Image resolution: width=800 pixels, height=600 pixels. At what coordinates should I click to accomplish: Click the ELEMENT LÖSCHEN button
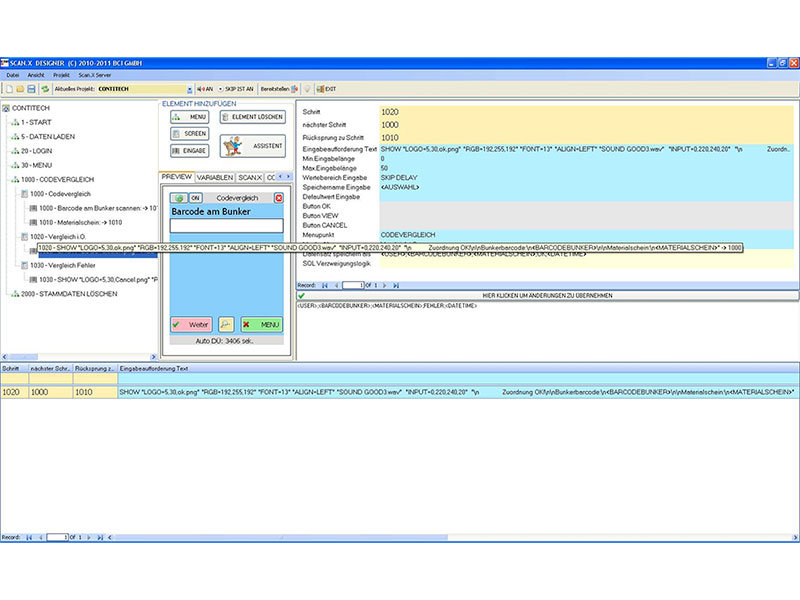(252, 117)
